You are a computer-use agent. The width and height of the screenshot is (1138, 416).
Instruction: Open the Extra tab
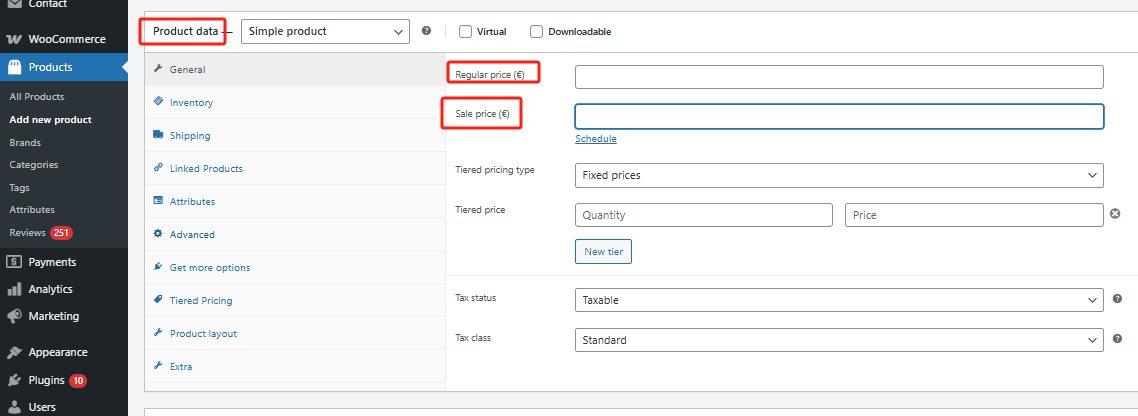(x=295, y=367)
